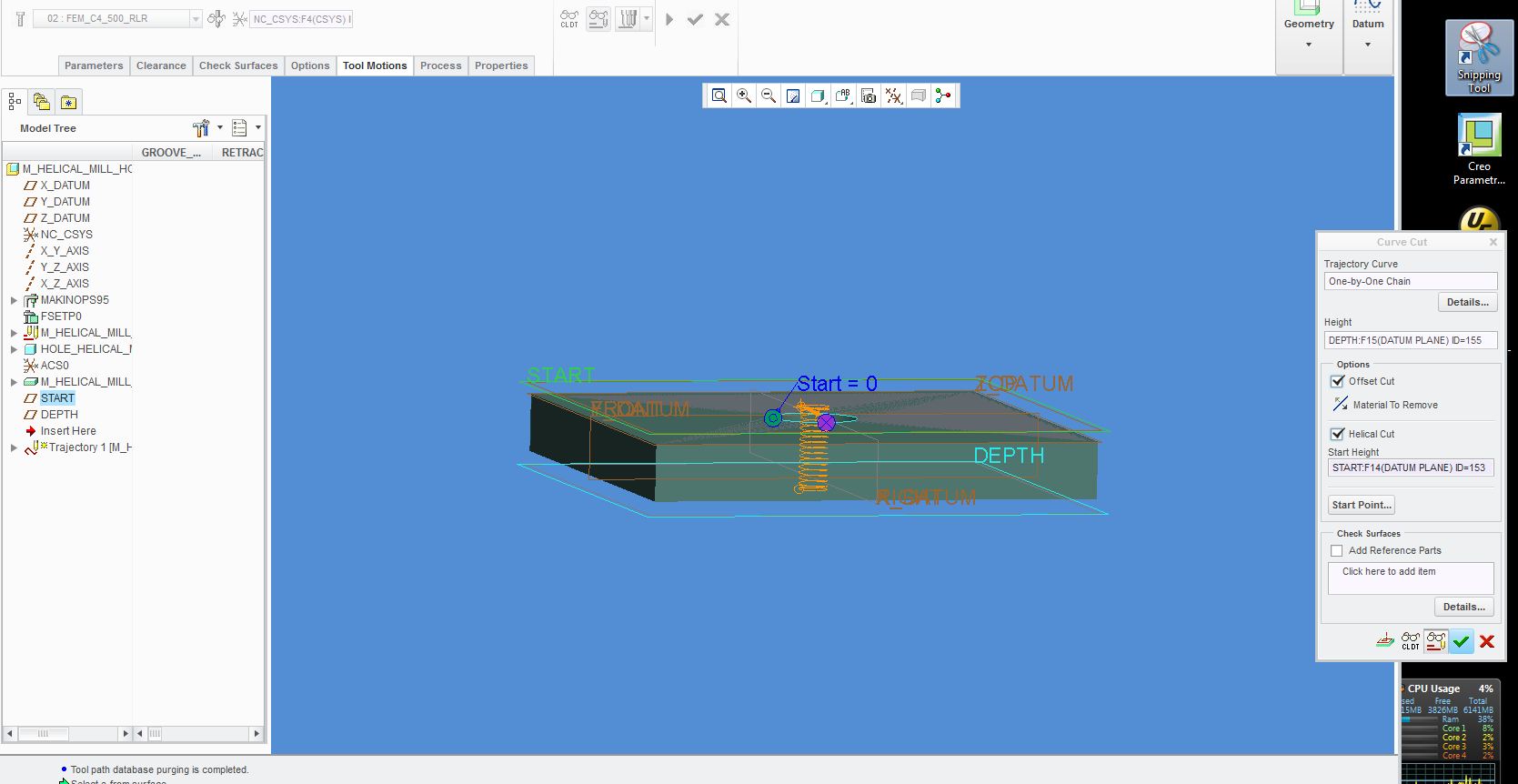
Task: Accept the sequence with ribbon checkmark
Action: tap(695, 18)
